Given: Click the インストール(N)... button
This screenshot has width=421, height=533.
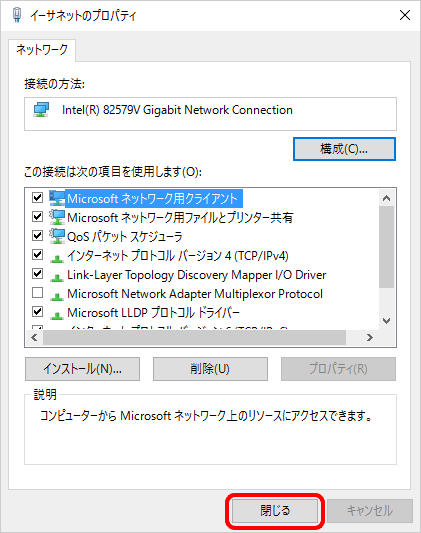Looking at the screenshot, I should click(82, 369).
